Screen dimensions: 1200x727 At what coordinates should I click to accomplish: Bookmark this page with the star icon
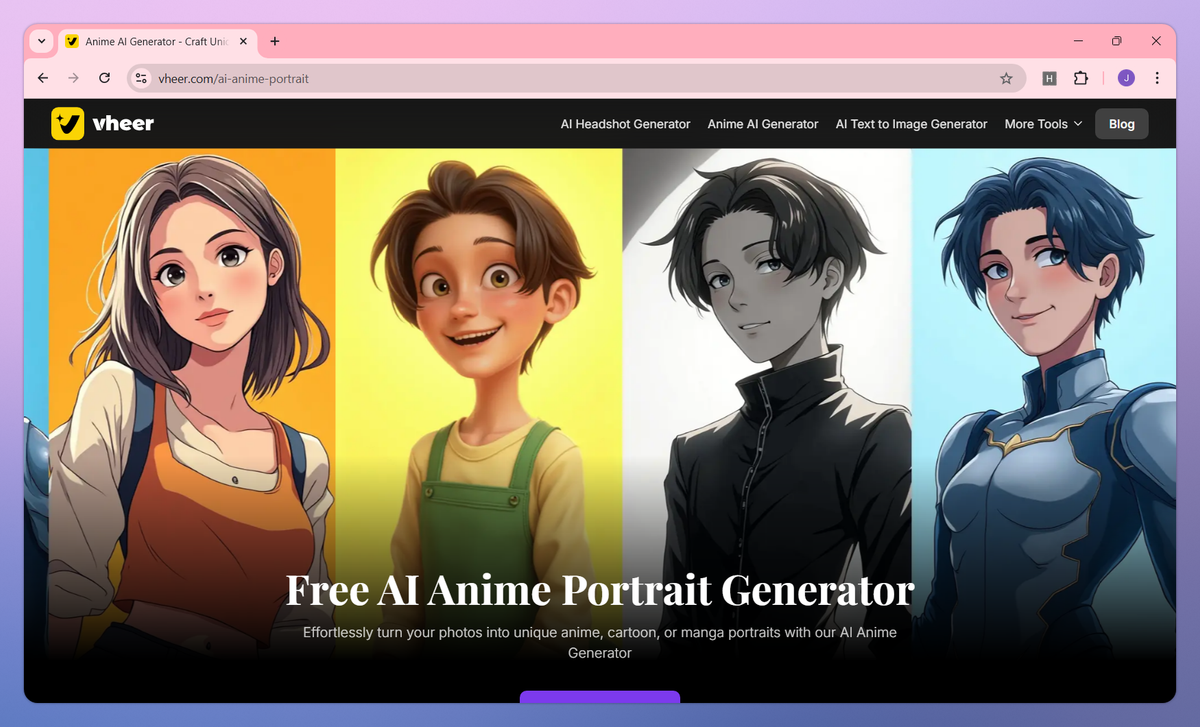point(1006,78)
